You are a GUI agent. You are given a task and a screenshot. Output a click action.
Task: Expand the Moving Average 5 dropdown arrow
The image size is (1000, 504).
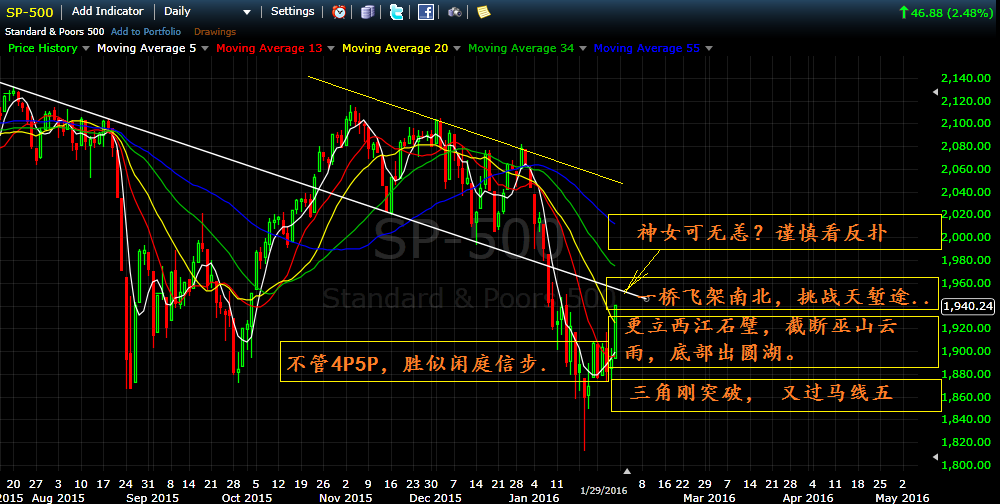click(x=205, y=48)
